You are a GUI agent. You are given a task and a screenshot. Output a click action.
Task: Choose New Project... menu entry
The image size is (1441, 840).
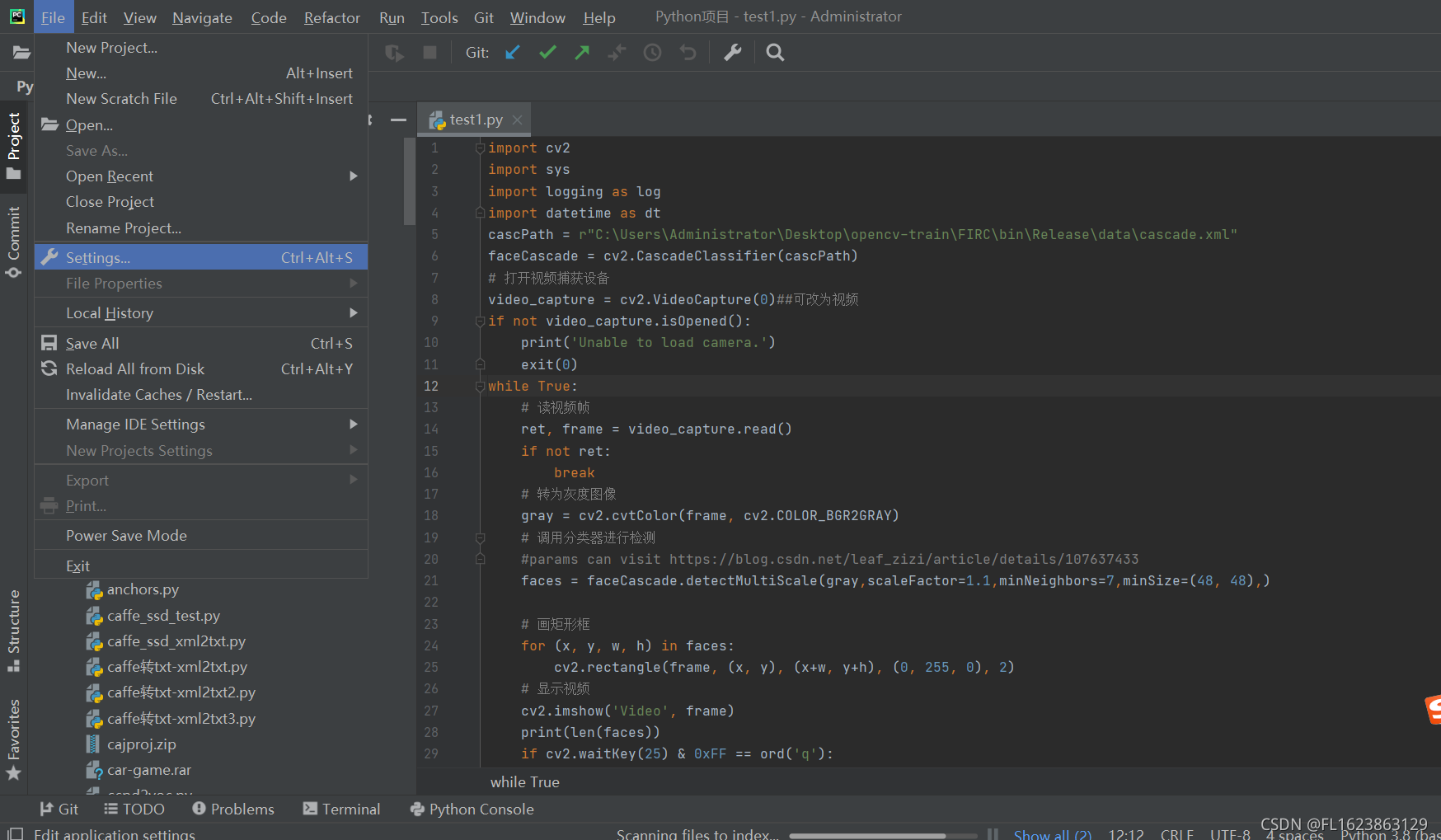[201, 48]
